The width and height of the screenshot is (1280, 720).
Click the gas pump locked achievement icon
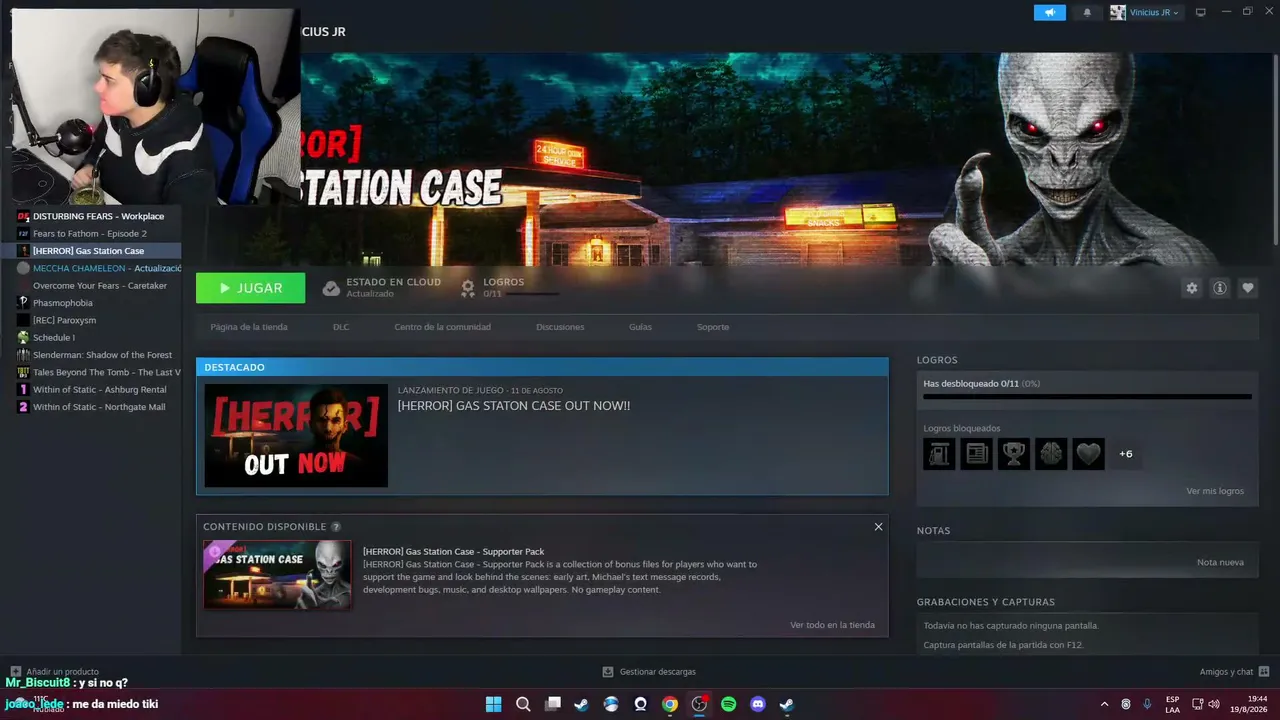coord(939,454)
